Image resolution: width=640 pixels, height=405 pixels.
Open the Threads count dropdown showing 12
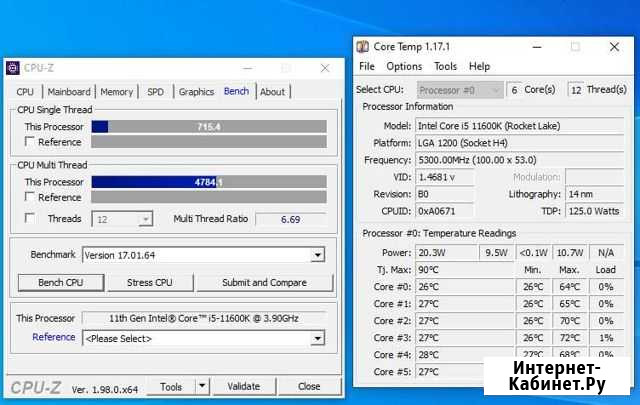122,219
